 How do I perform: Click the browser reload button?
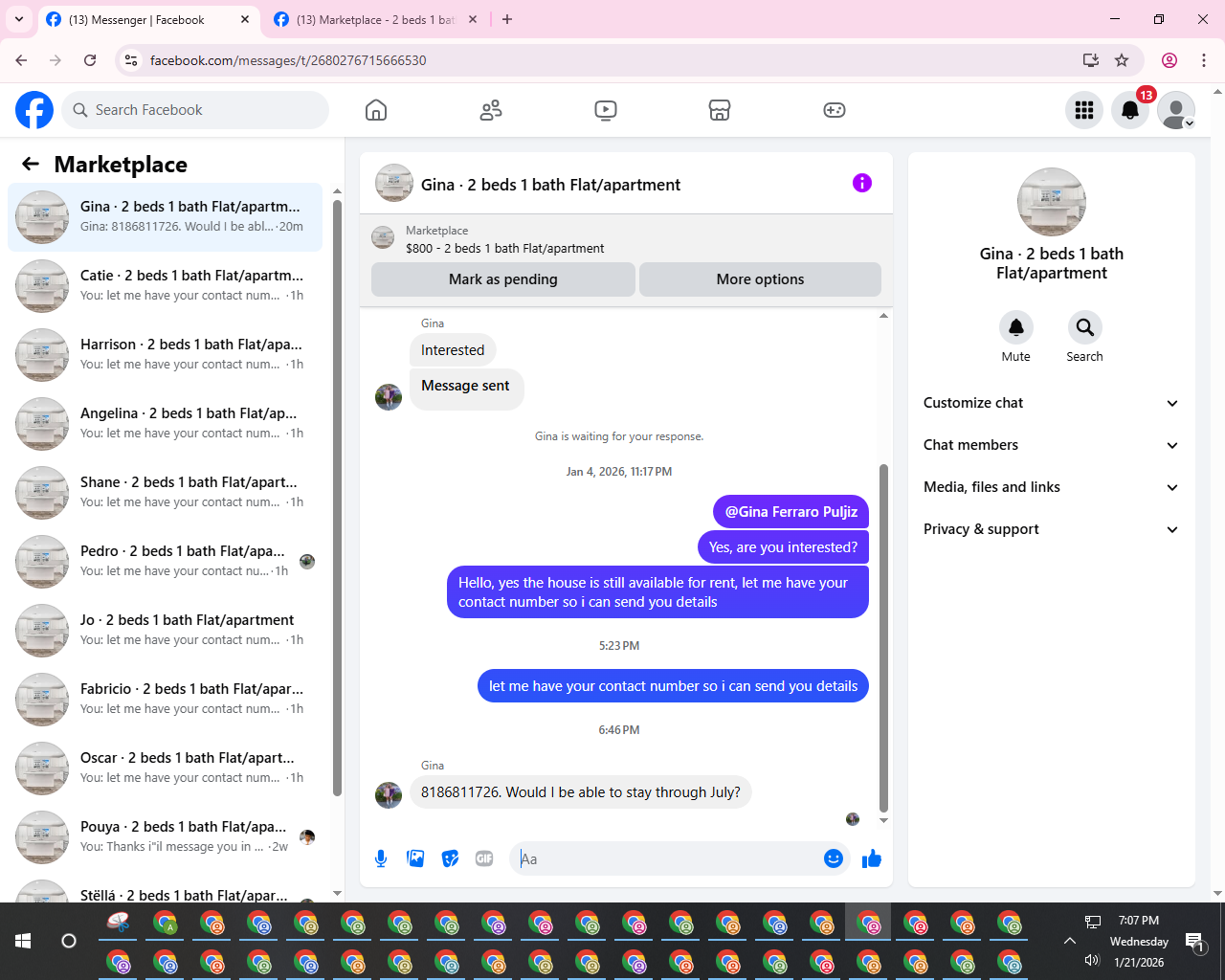(90, 60)
